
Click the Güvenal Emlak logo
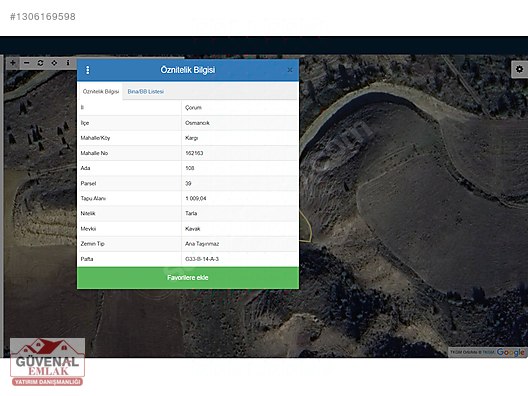click(47, 362)
